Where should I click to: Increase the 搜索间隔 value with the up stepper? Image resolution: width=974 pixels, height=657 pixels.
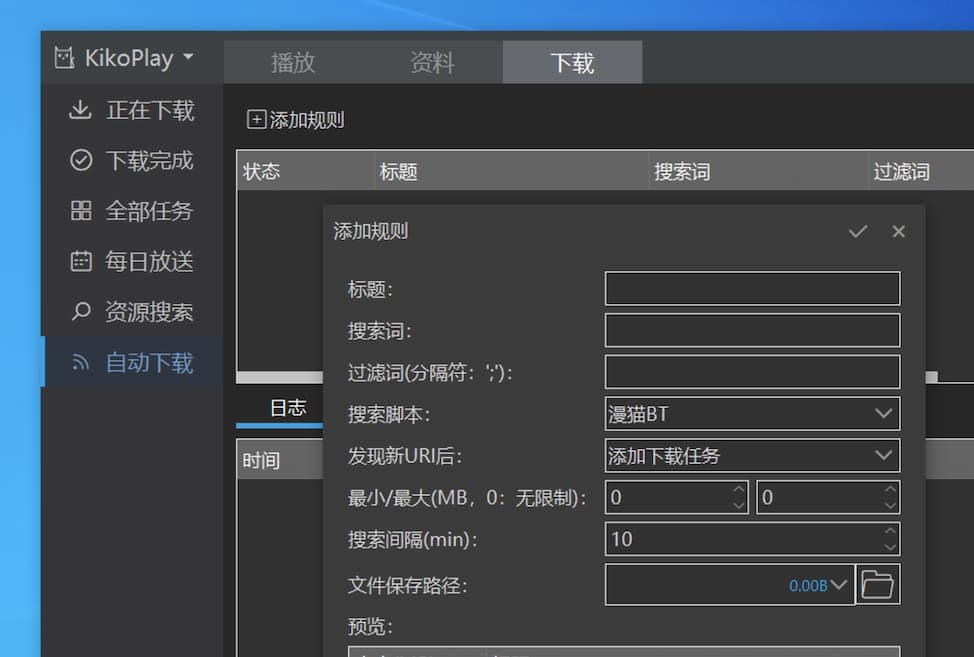click(889, 532)
